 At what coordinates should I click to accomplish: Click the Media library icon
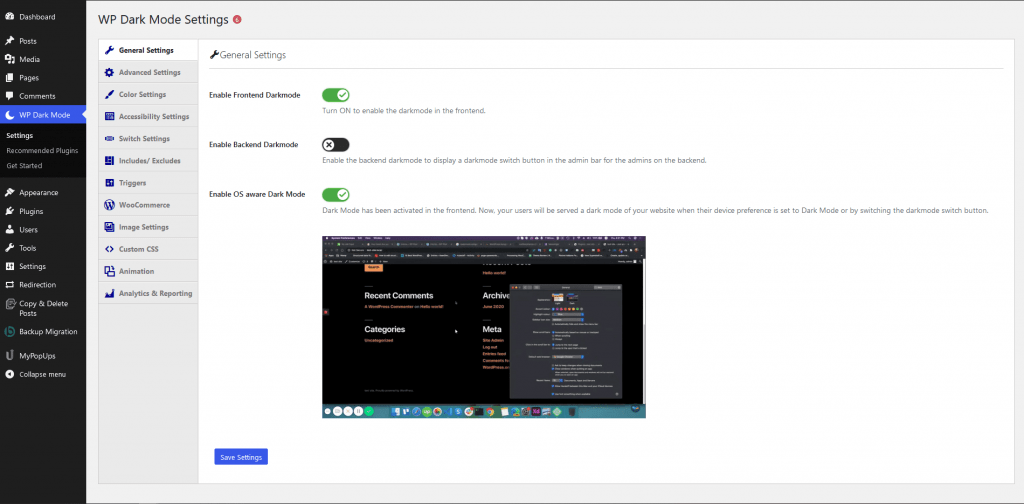[x=10, y=59]
